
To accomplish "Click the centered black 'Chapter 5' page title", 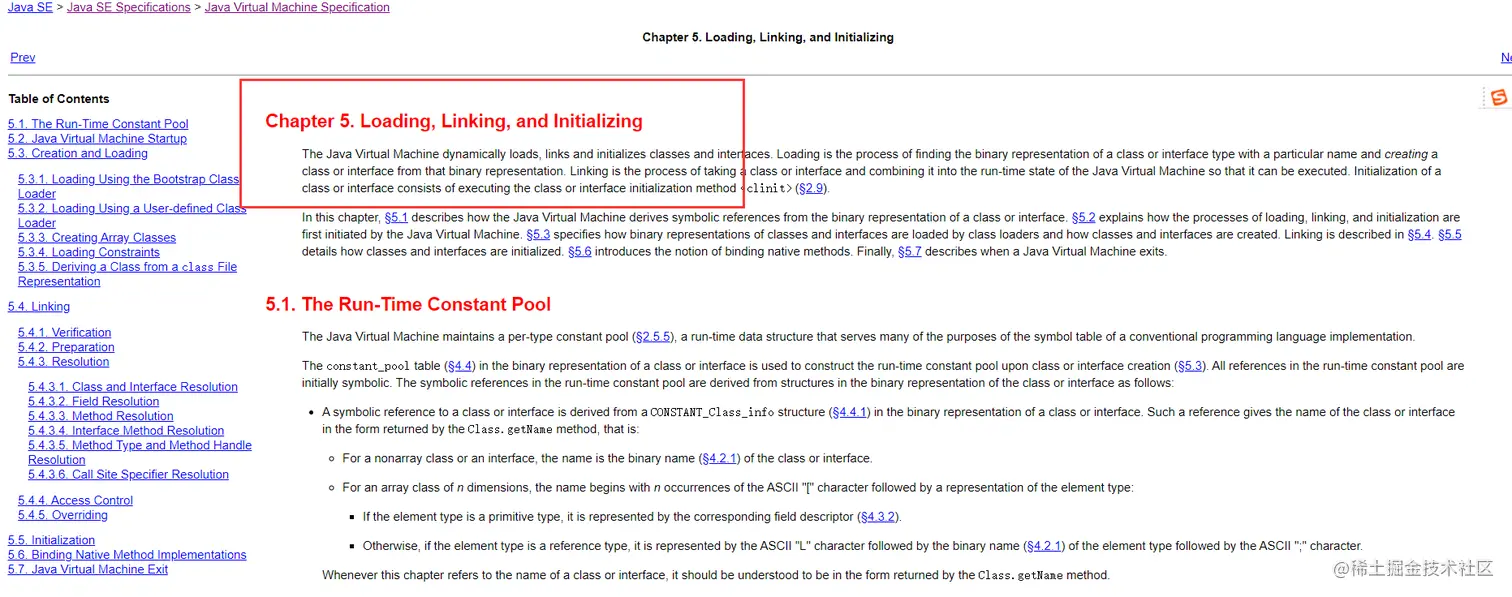I will (x=768, y=37).
